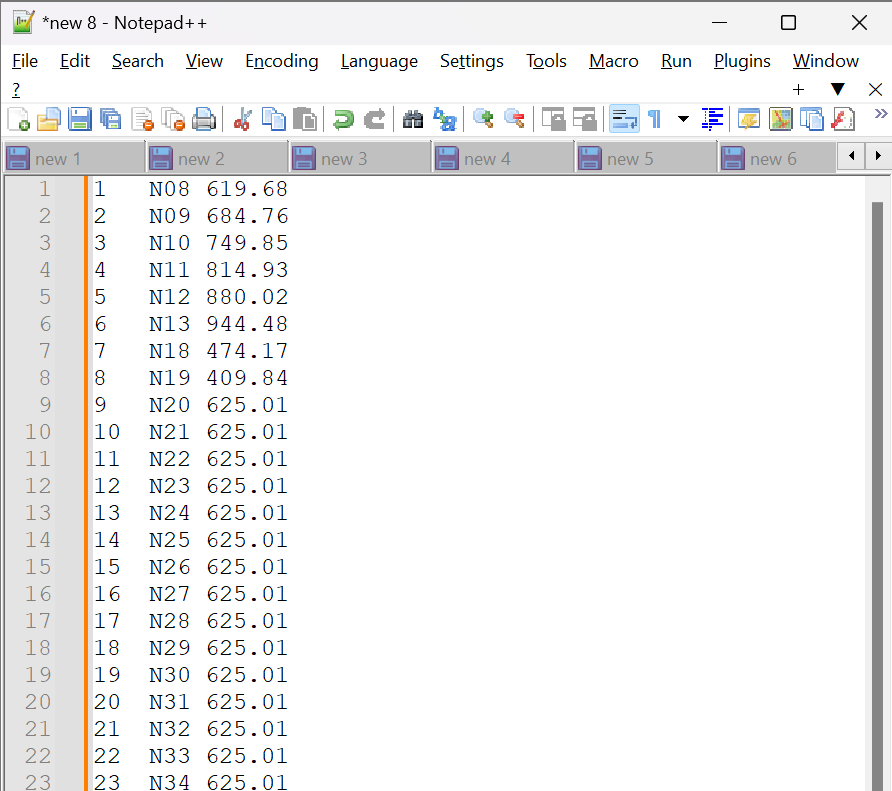
Task: Toggle Show All Characters pilcrow icon
Action: pos(655,120)
